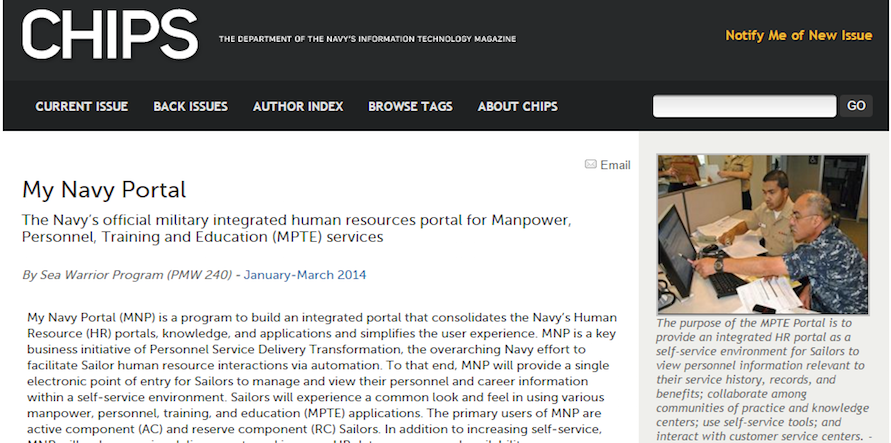Click Notify Me of New Issue link
This screenshot has width=891, height=443.
pyautogui.click(x=798, y=35)
